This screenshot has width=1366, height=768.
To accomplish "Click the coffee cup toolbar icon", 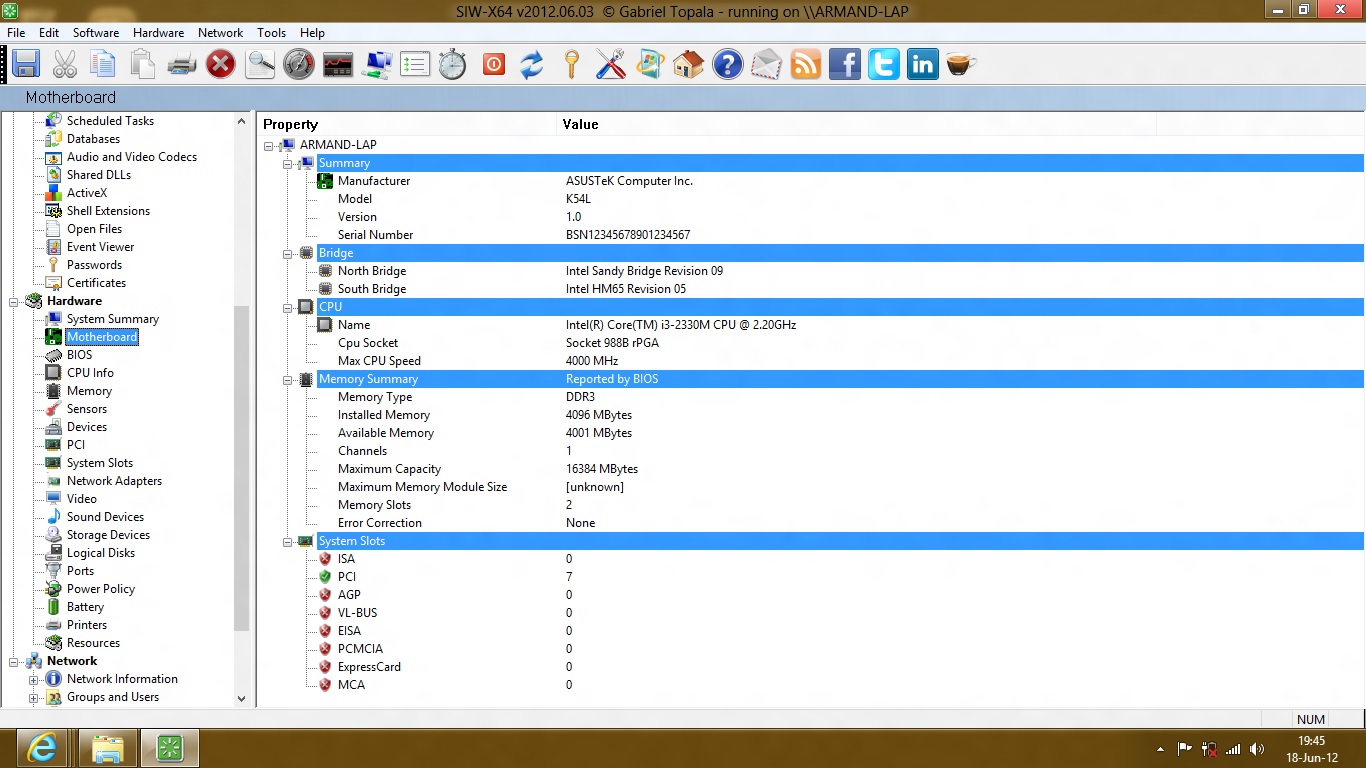I will (x=961, y=65).
